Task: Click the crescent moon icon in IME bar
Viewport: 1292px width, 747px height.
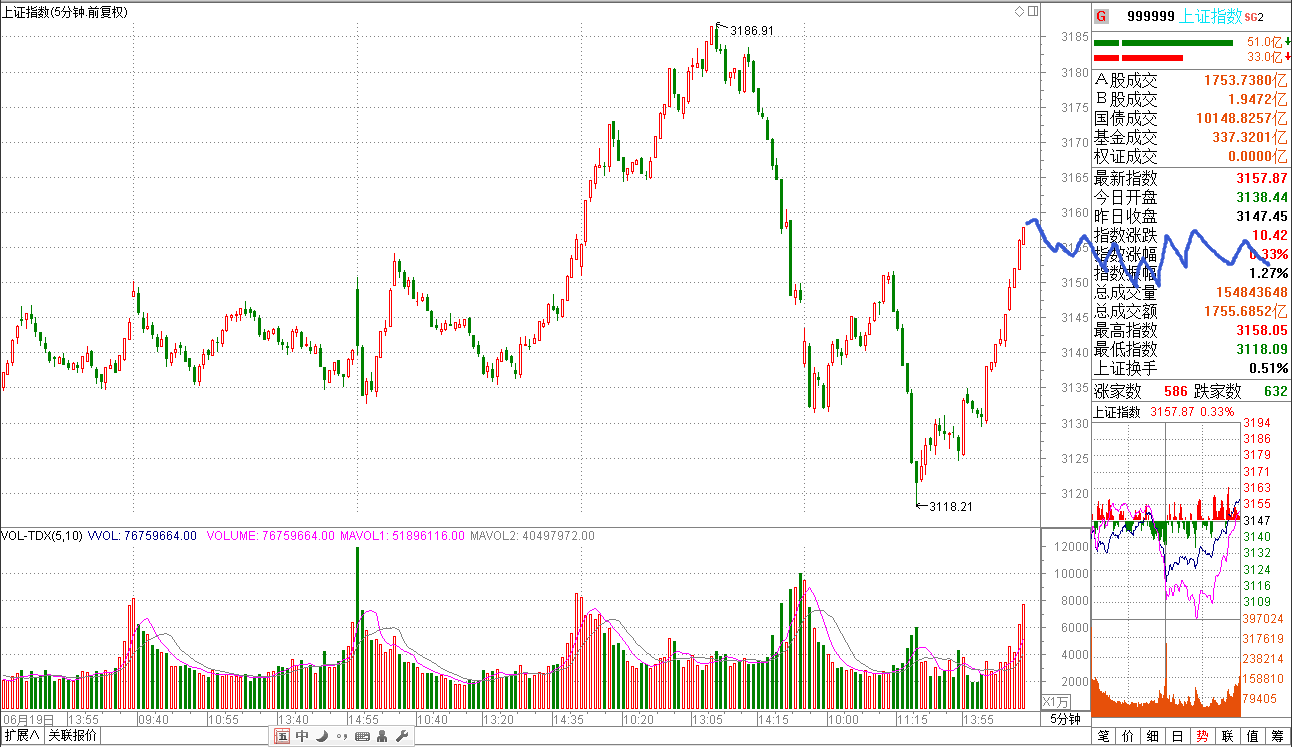Action: tap(322, 737)
